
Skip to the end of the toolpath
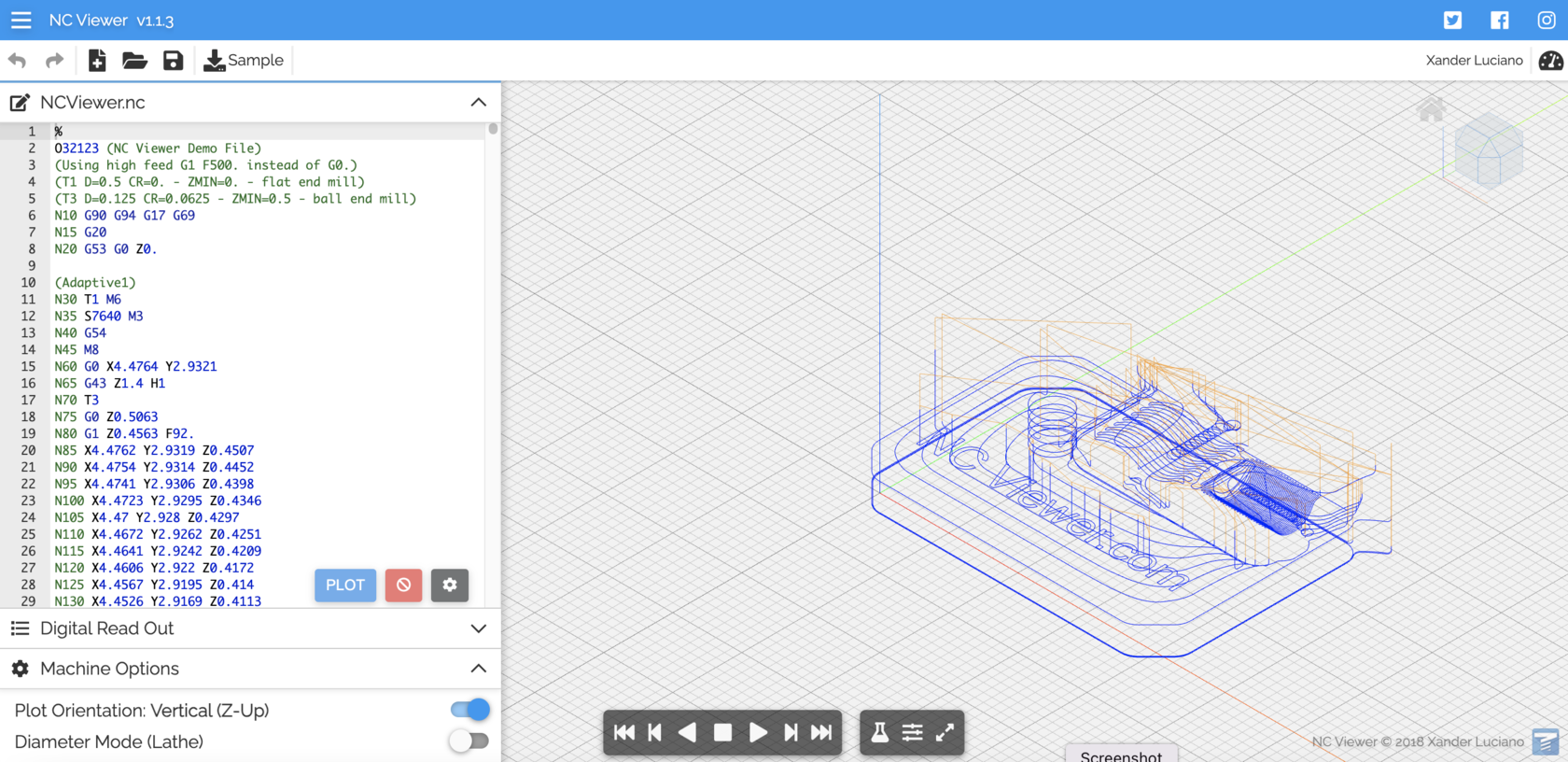click(821, 733)
